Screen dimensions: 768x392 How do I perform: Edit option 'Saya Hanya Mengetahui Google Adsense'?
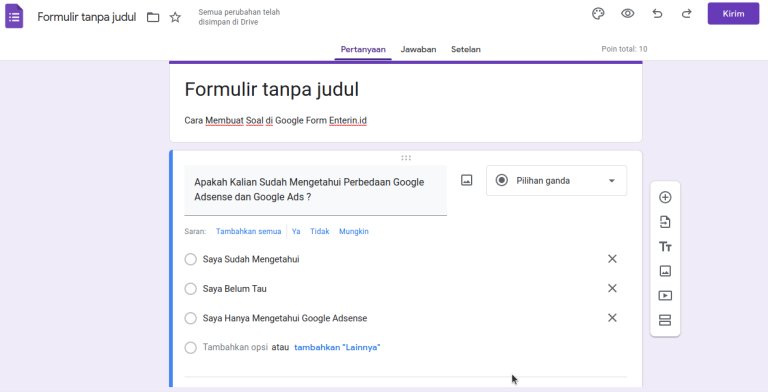(x=285, y=318)
